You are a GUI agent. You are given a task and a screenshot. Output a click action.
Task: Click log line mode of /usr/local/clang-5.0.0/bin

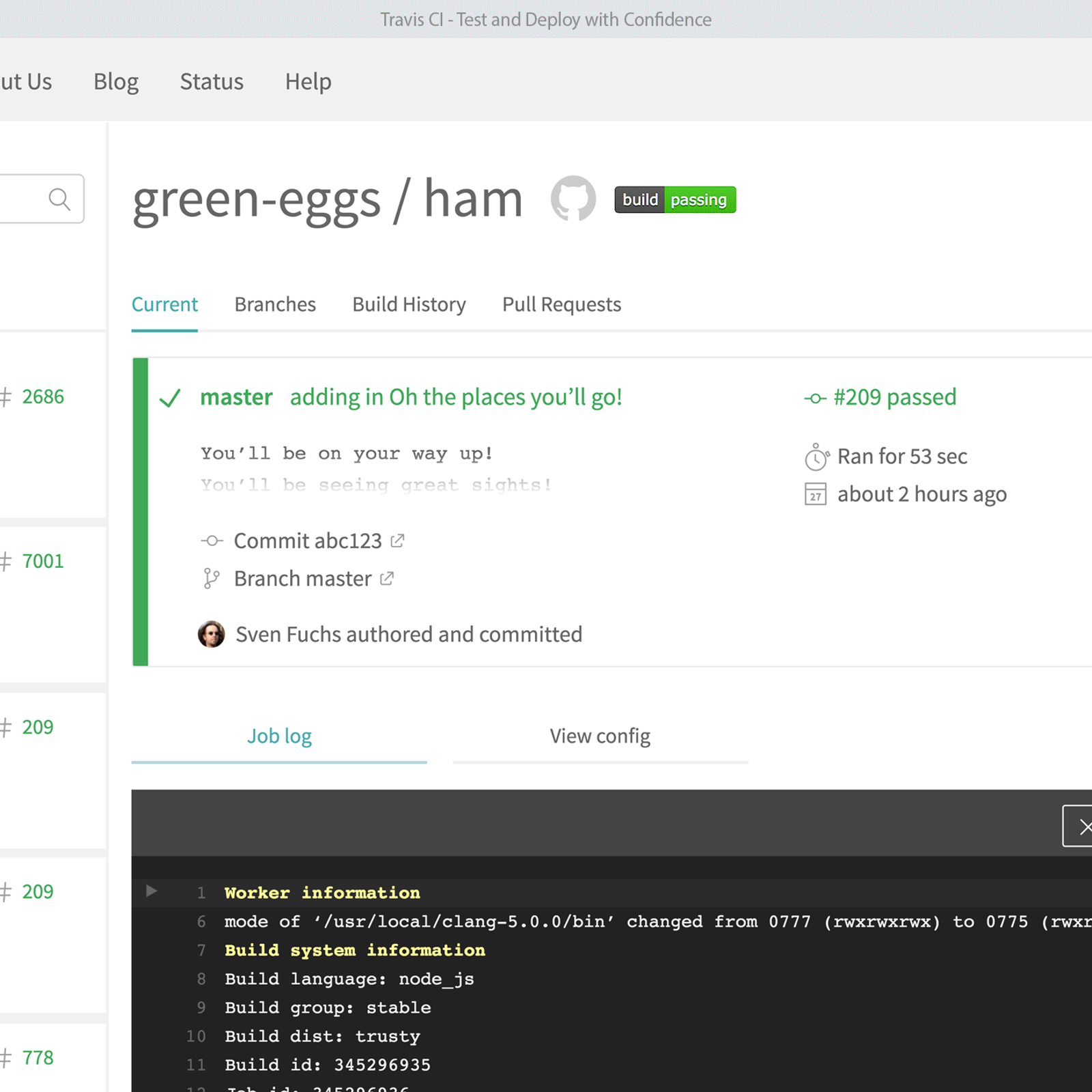click(658, 921)
